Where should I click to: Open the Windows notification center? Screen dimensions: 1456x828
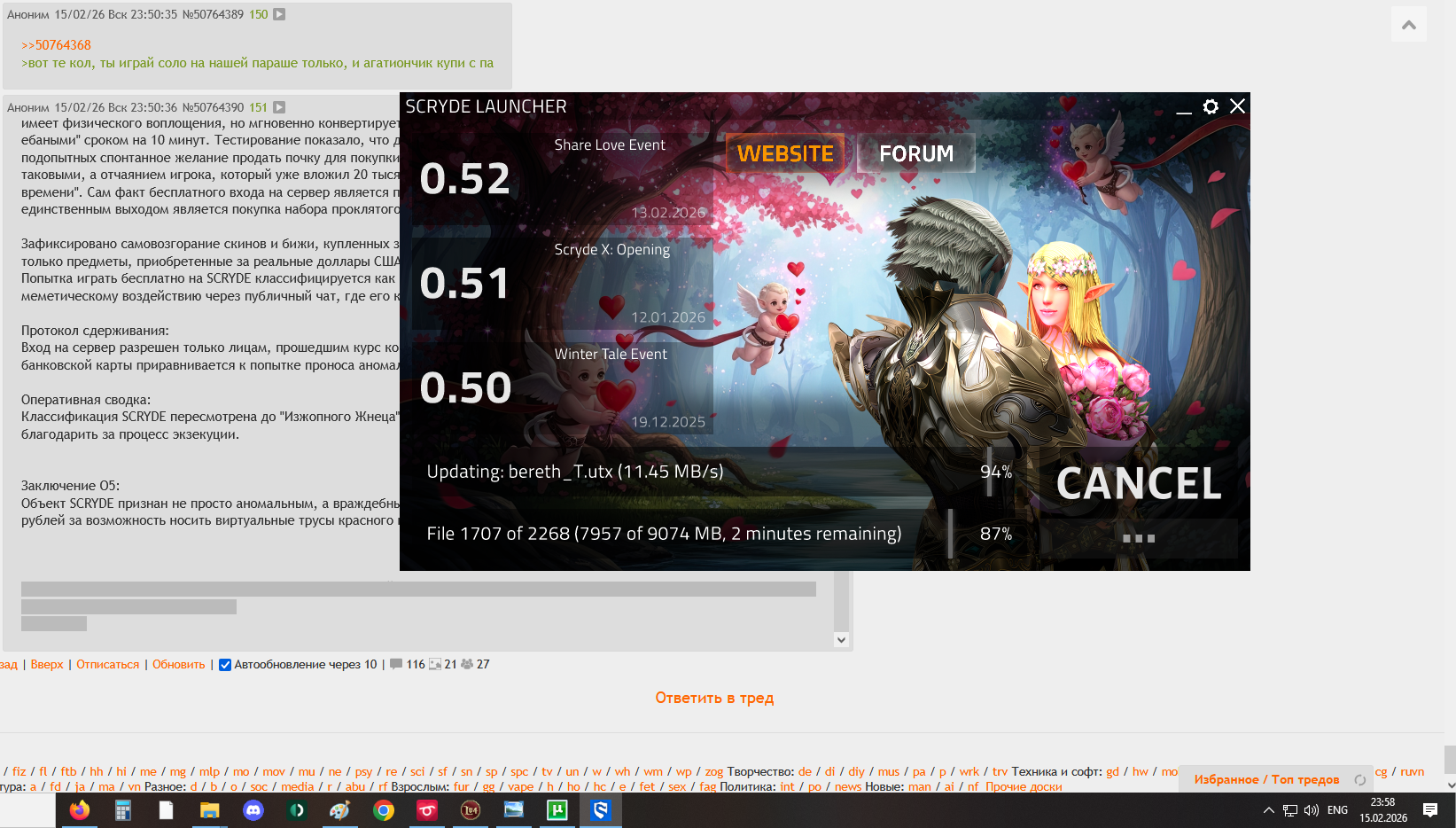point(1430,810)
